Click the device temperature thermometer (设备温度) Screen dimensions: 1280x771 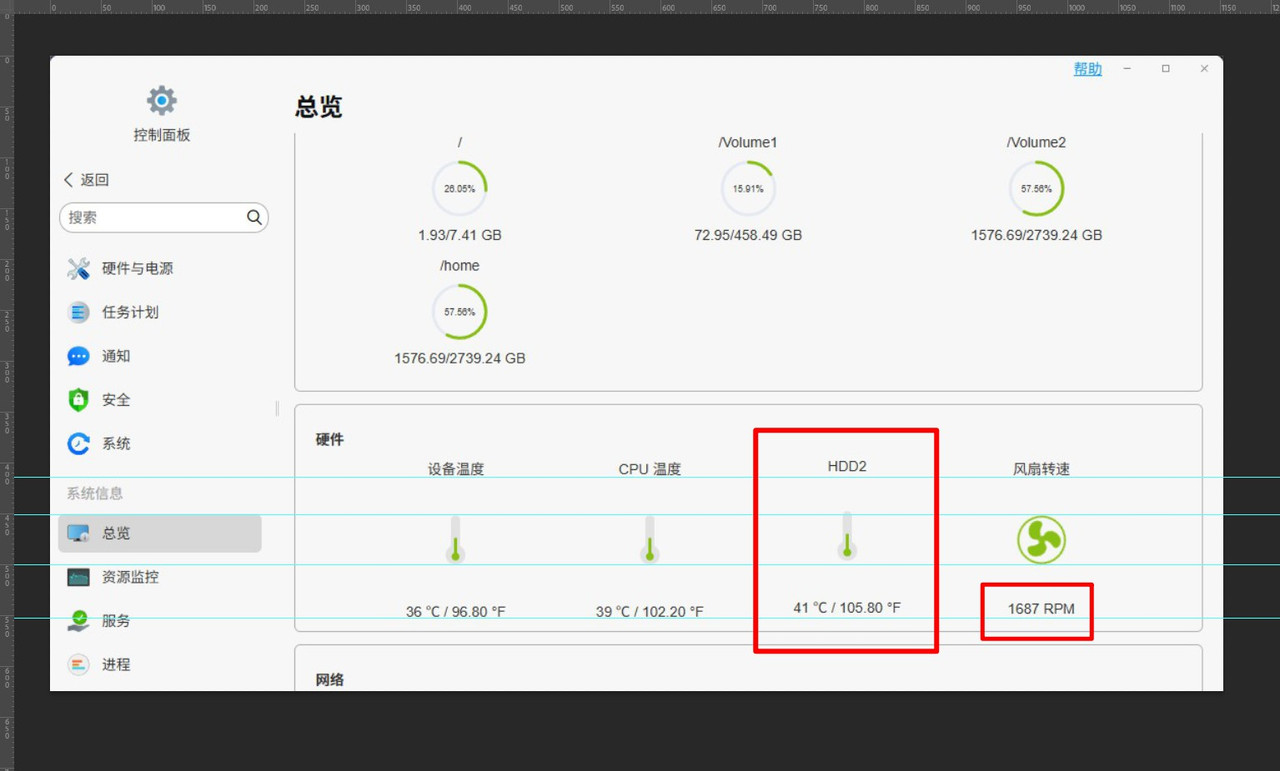tap(456, 539)
